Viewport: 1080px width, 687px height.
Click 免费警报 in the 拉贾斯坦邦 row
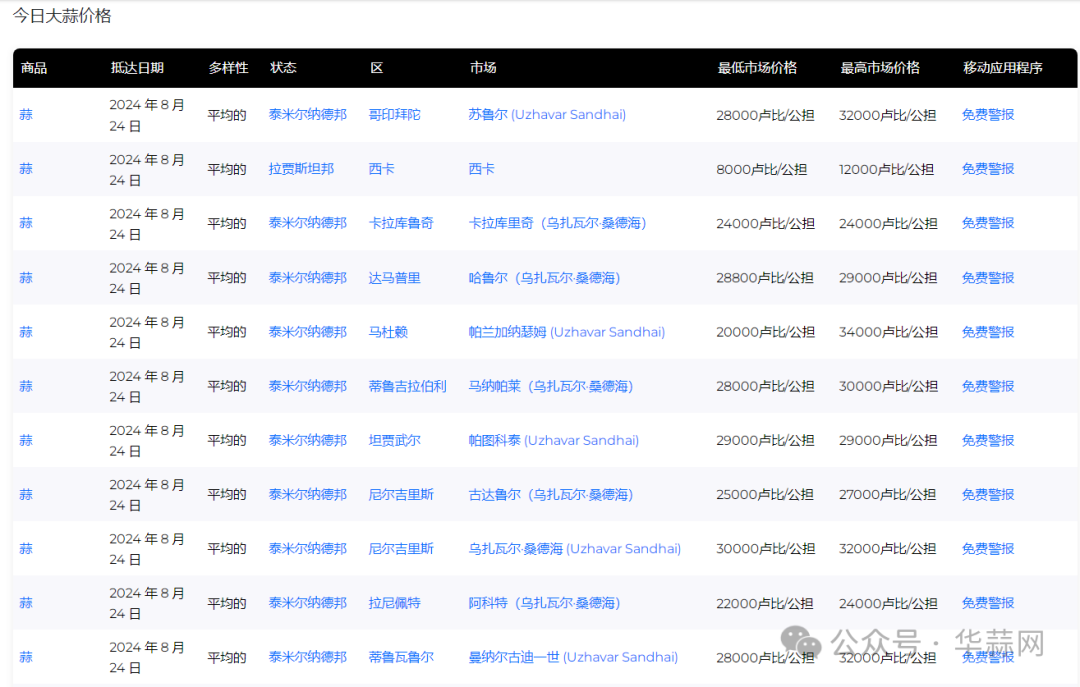(x=988, y=169)
